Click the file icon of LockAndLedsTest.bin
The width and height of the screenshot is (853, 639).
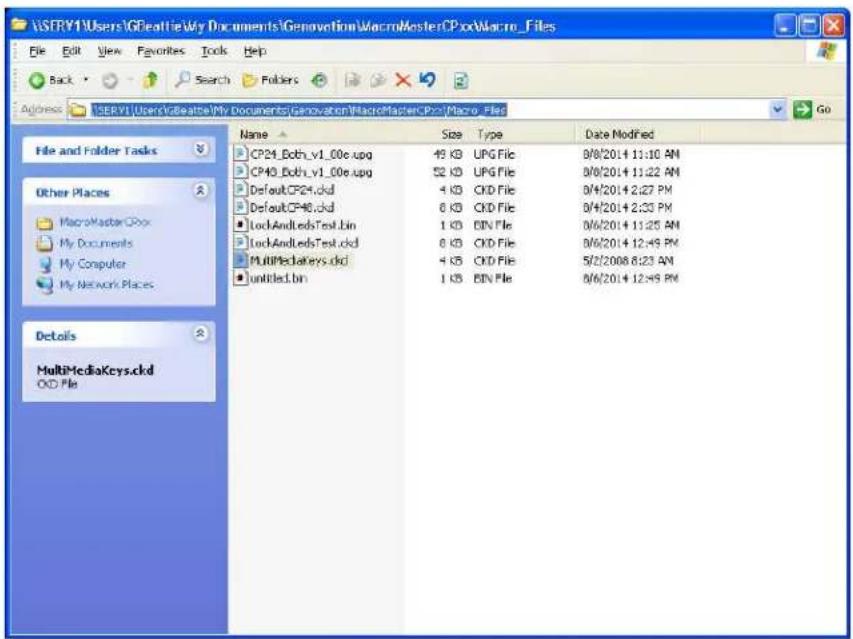pyautogui.click(x=240, y=225)
